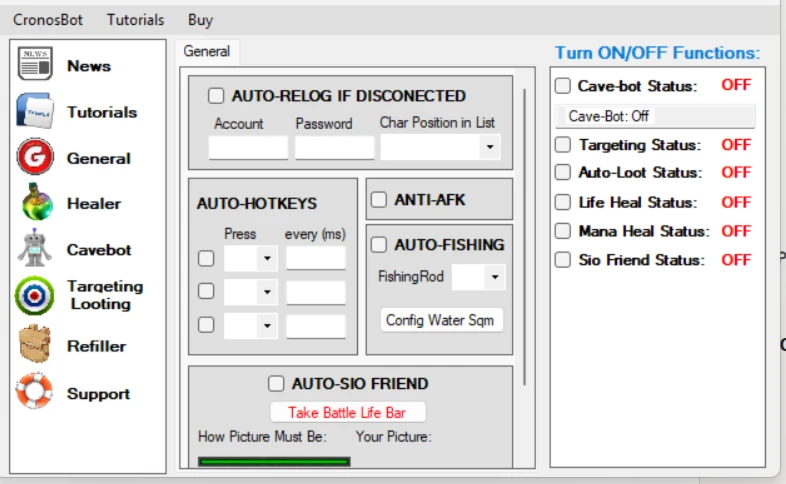Click the Cavebot robot icon

coord(35,248)
